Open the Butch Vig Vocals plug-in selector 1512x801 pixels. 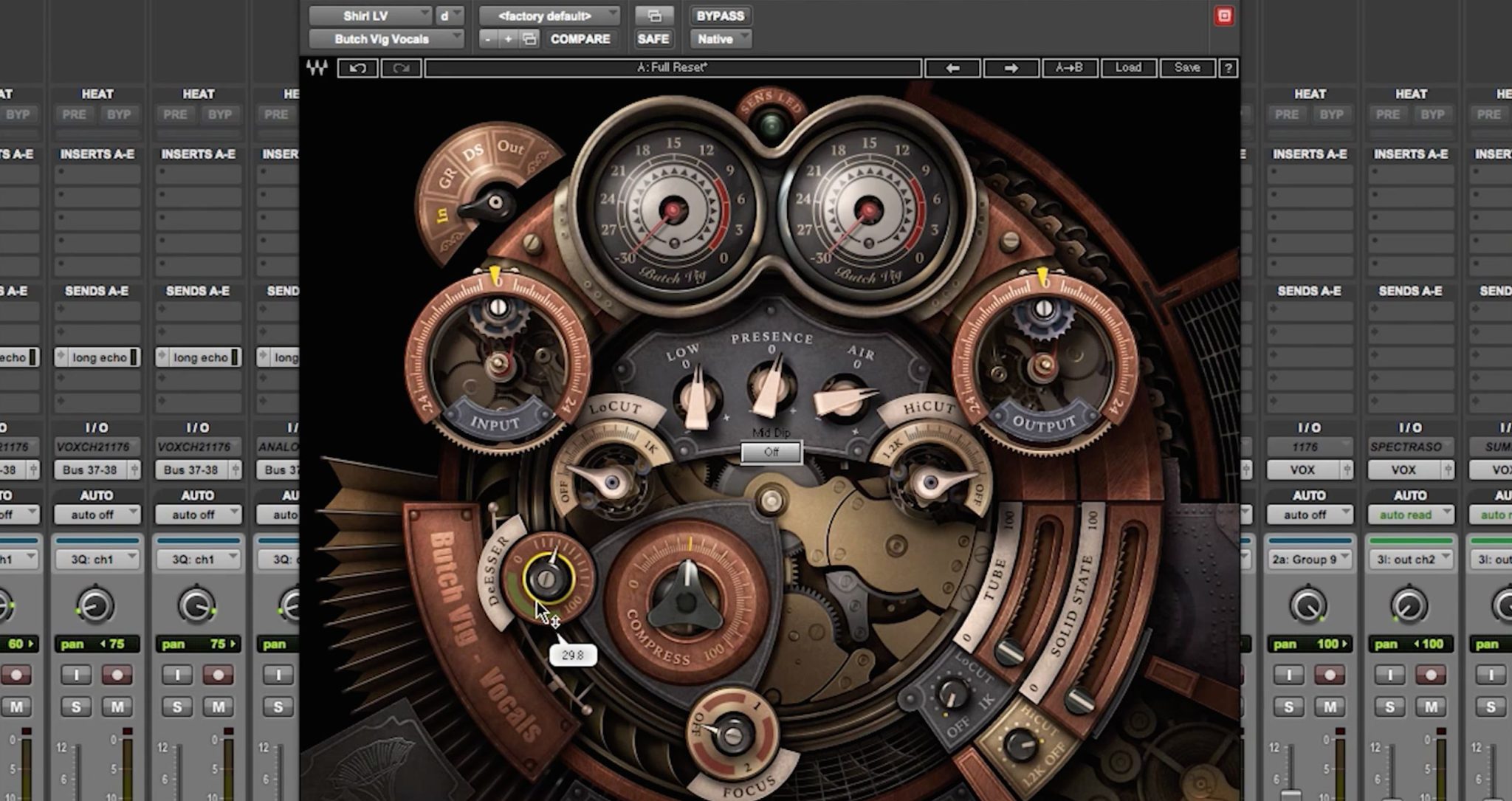click(x=386, y=39)
